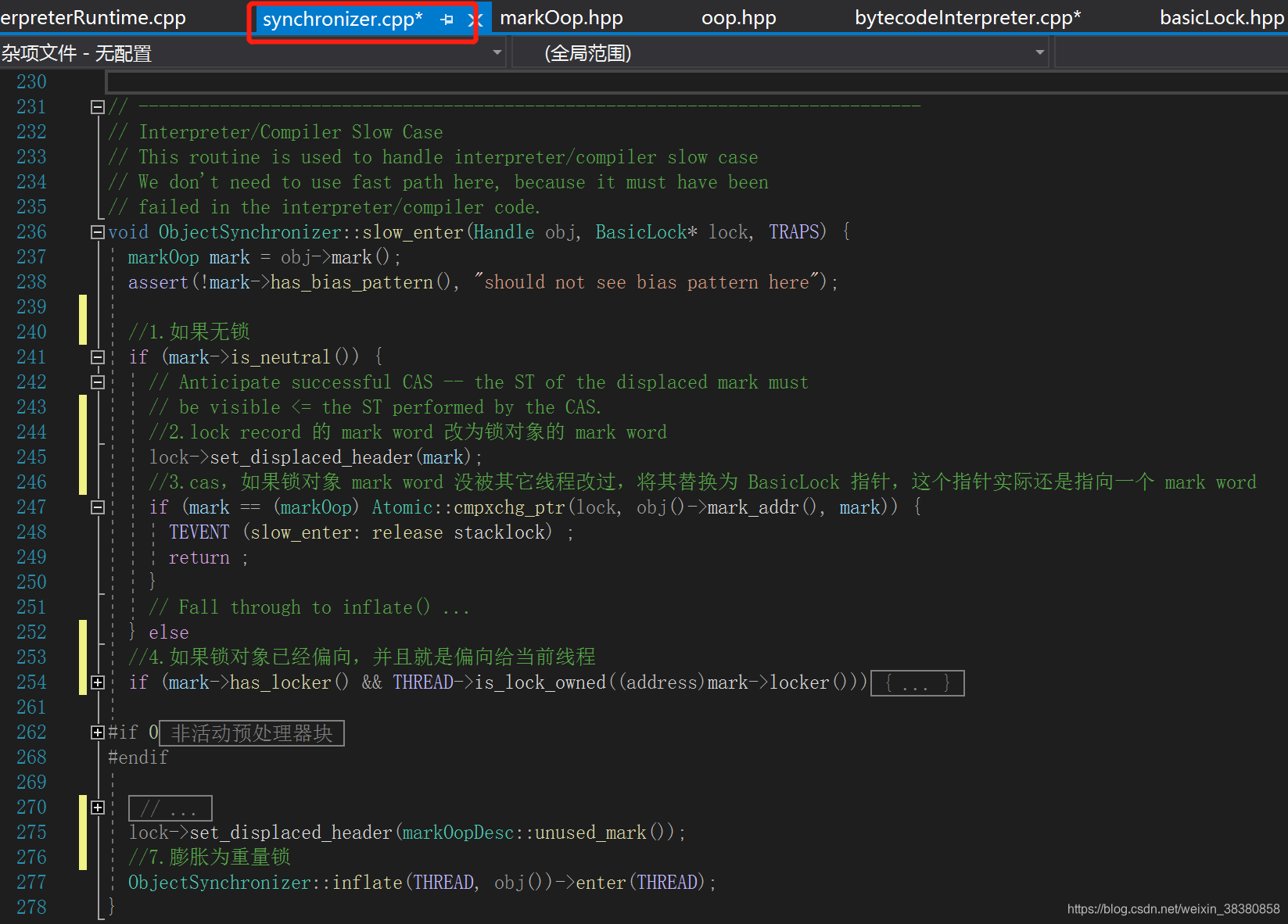Viewport: 1288px width, 924px height.
Task: Open the oop.hpp tab
Action: coord(738,18)
